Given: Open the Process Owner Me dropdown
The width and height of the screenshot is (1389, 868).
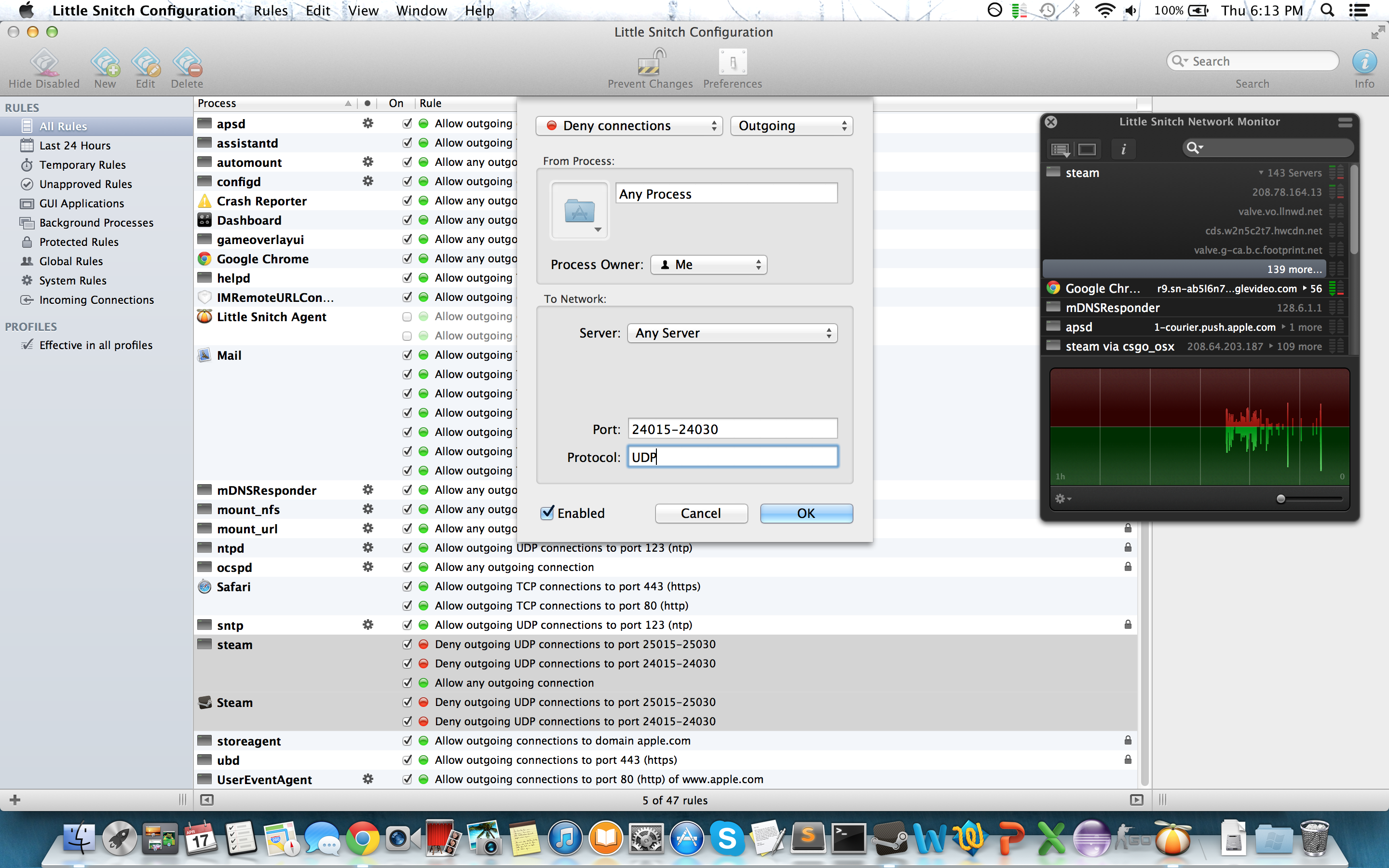Looking at the screenshot, I should pos(708,265).
